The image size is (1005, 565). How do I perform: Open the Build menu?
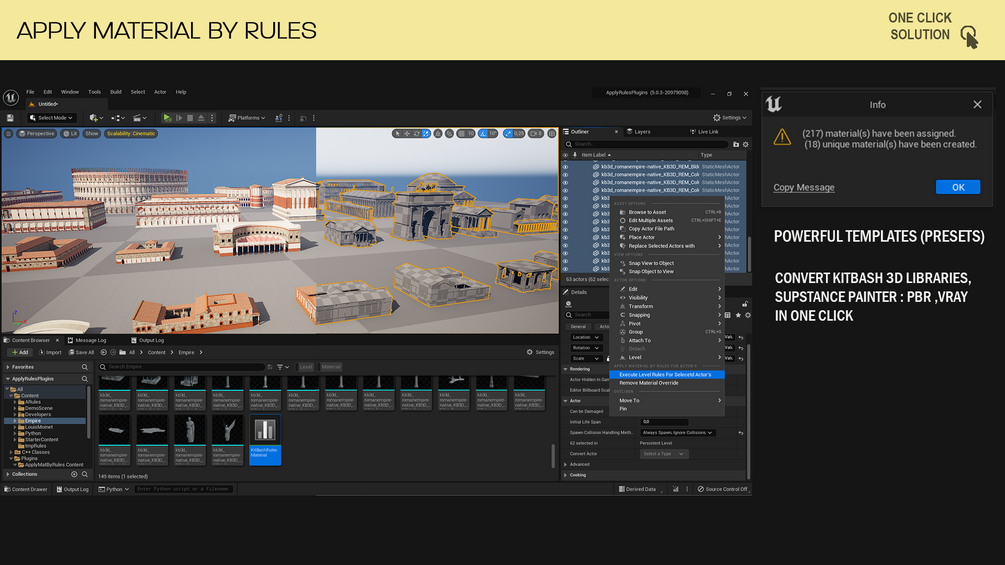[x=115, y=92]
